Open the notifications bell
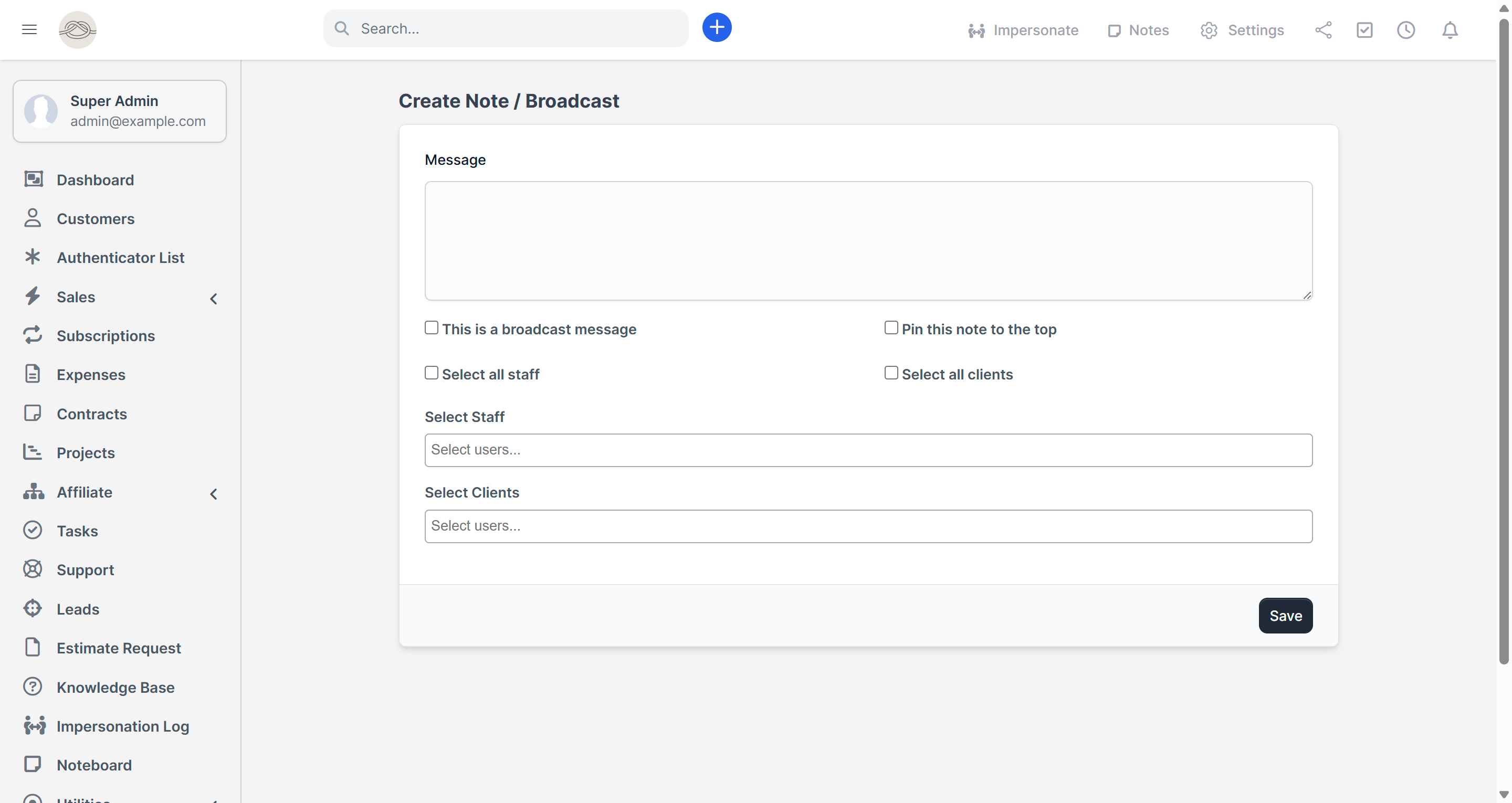 1450,30
